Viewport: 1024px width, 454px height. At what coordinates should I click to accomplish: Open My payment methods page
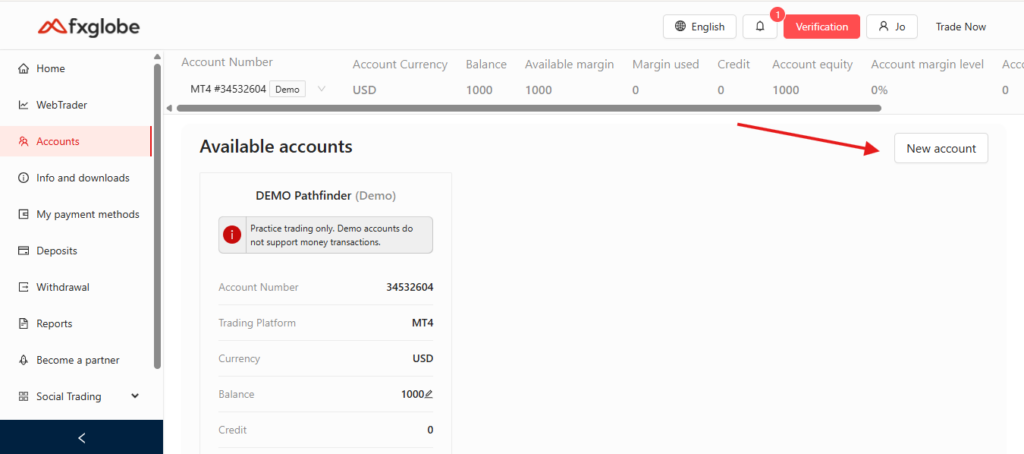(75, 214)
